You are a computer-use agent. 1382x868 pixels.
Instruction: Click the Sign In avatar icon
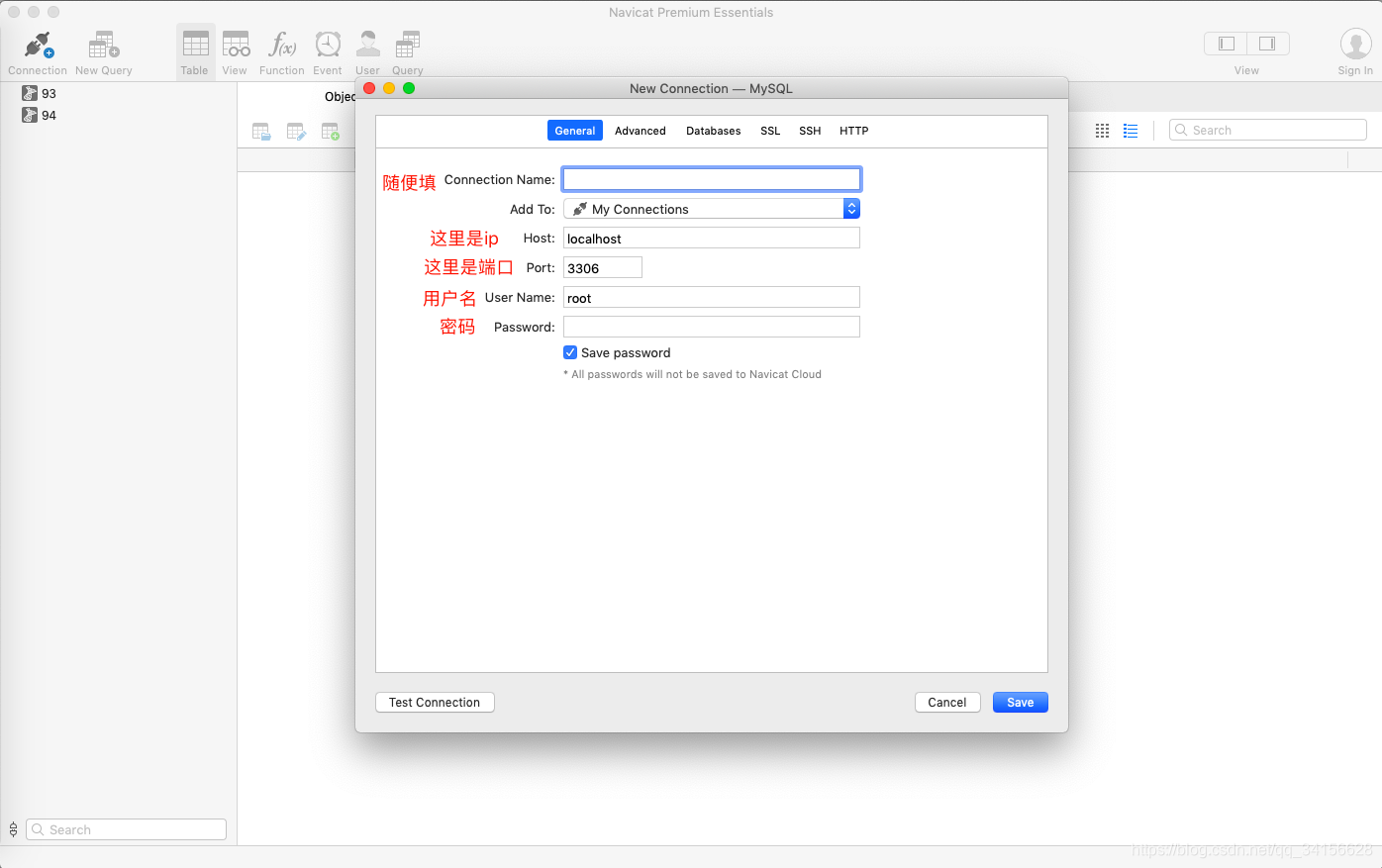coord(1355,45)
